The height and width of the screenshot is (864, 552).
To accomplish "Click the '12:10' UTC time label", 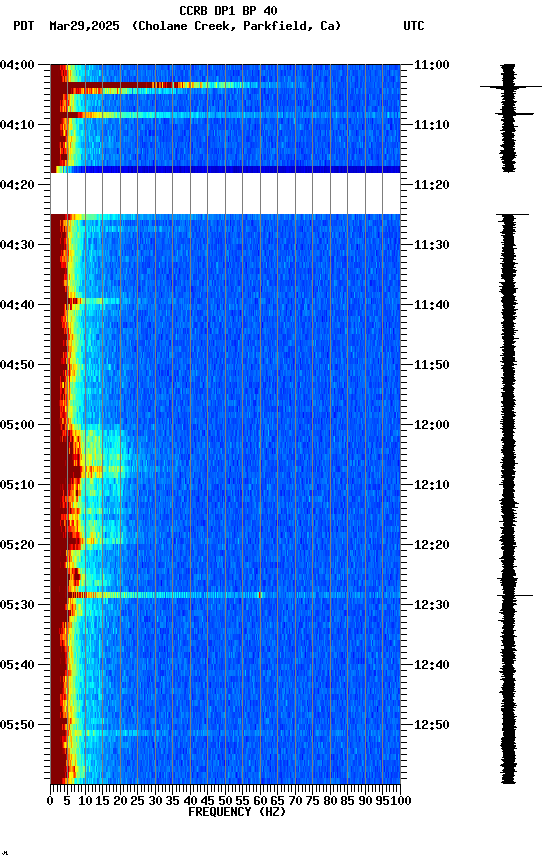I will point(432,485).
